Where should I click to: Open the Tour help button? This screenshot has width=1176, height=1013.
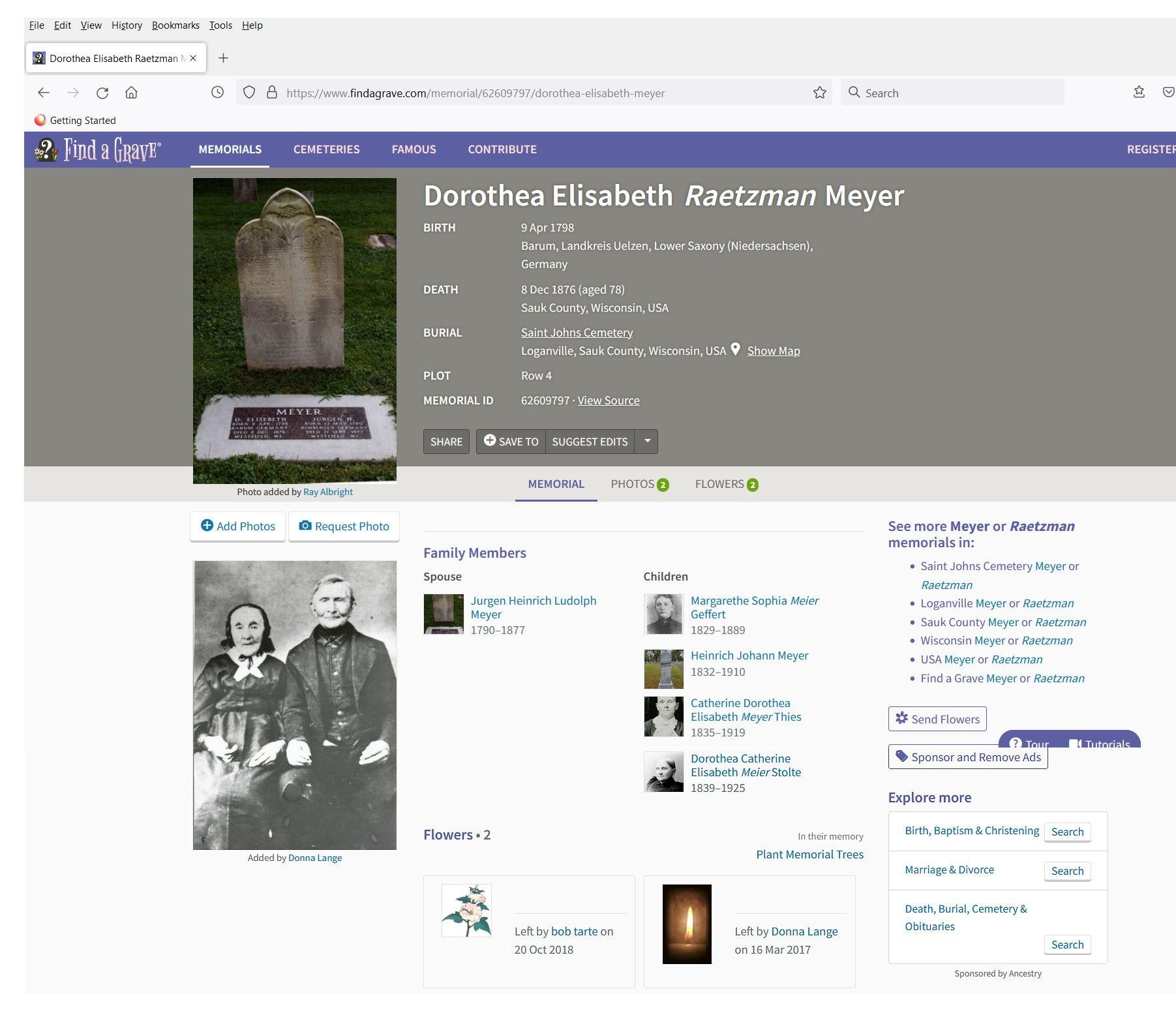[1030, 742]
